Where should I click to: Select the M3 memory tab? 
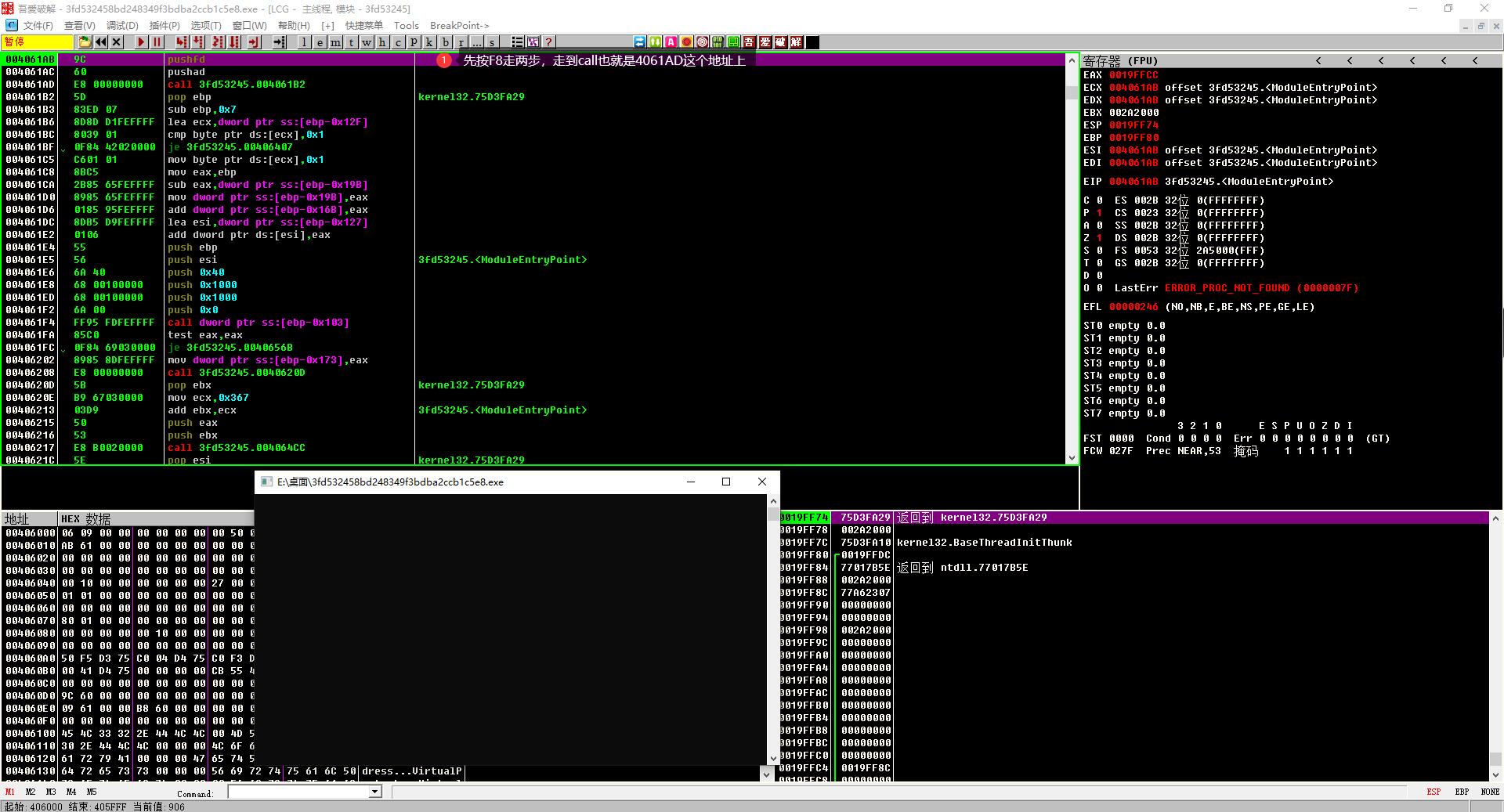[x=51, y=792]
